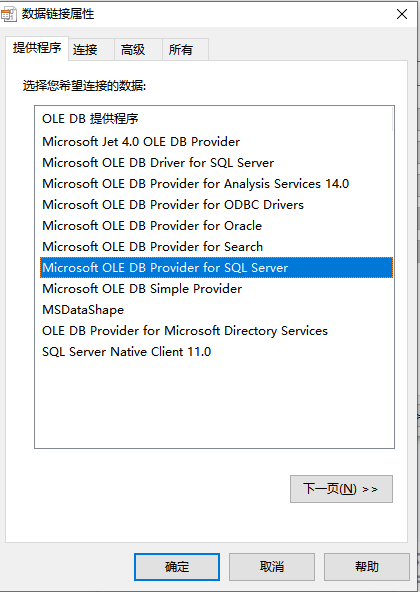Select Microsoft OLE DB Driver for SQL Server
The height and width of the screenshot is (592, 420).
[216, 163]
